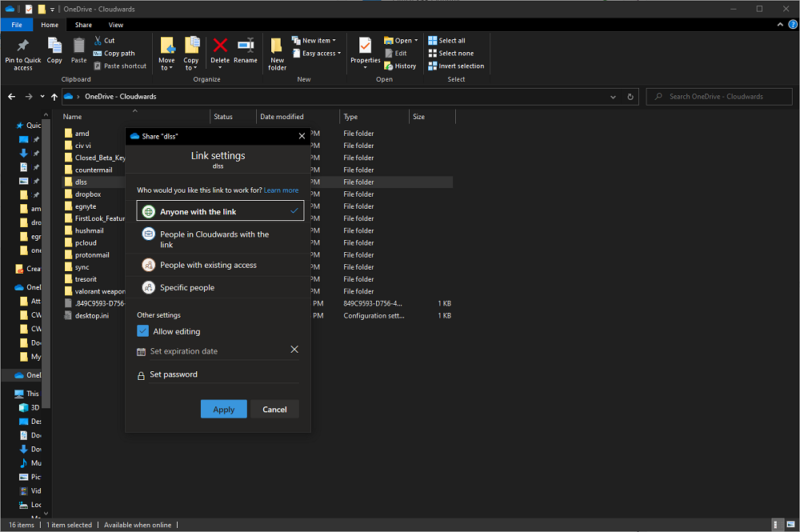Select Anyone with the link option
800x532 pixels.
(220, 211)
